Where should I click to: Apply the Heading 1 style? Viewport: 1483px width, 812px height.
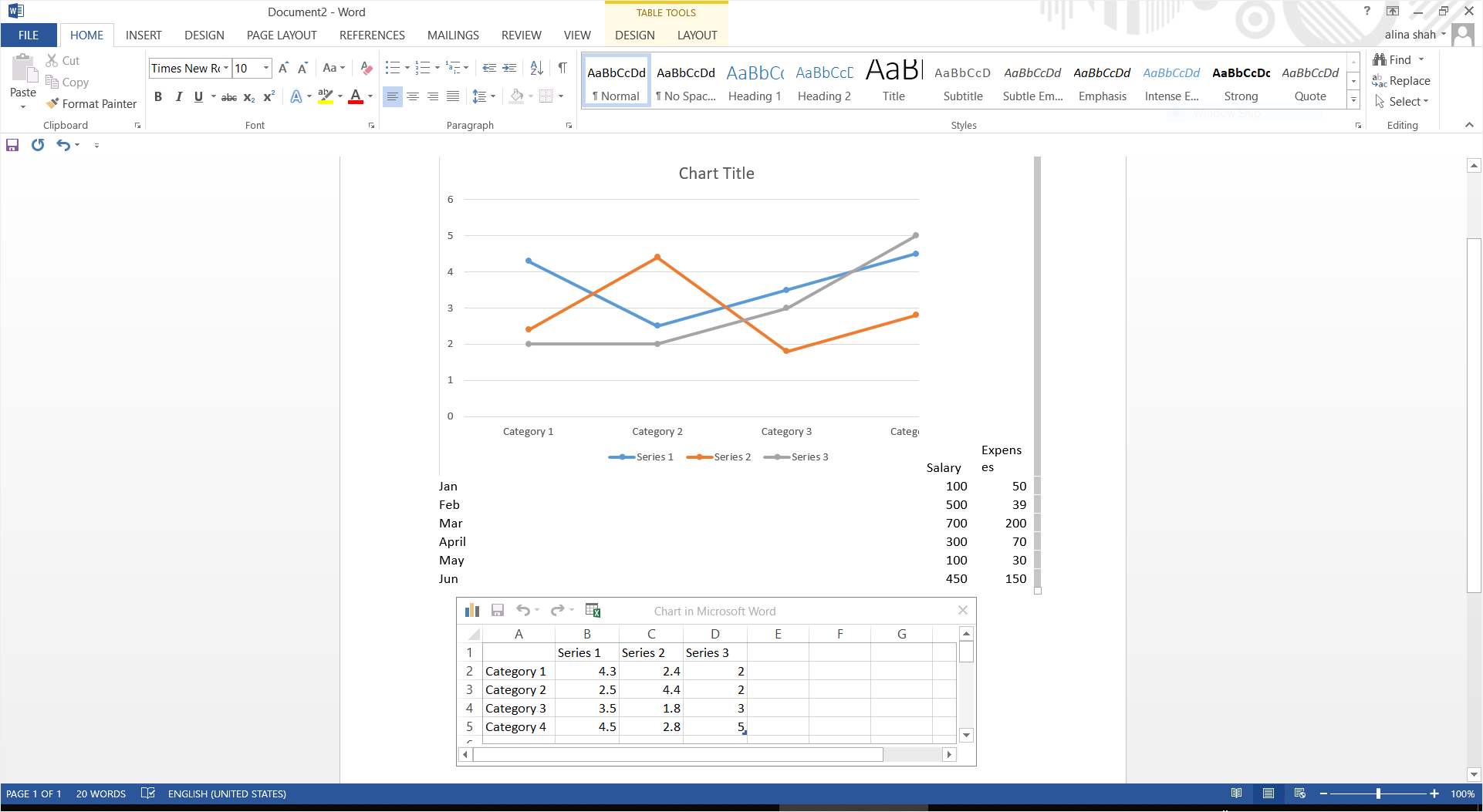point(755,82)
